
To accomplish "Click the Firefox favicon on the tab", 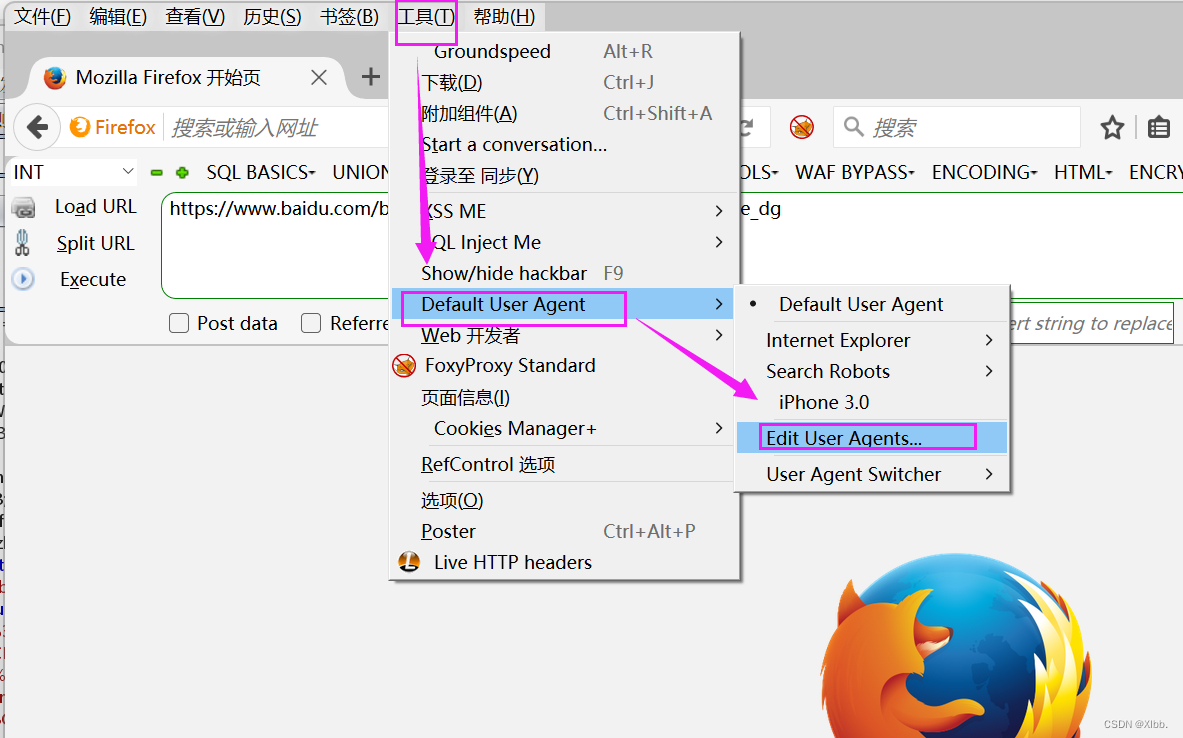I will pos(55,78).
